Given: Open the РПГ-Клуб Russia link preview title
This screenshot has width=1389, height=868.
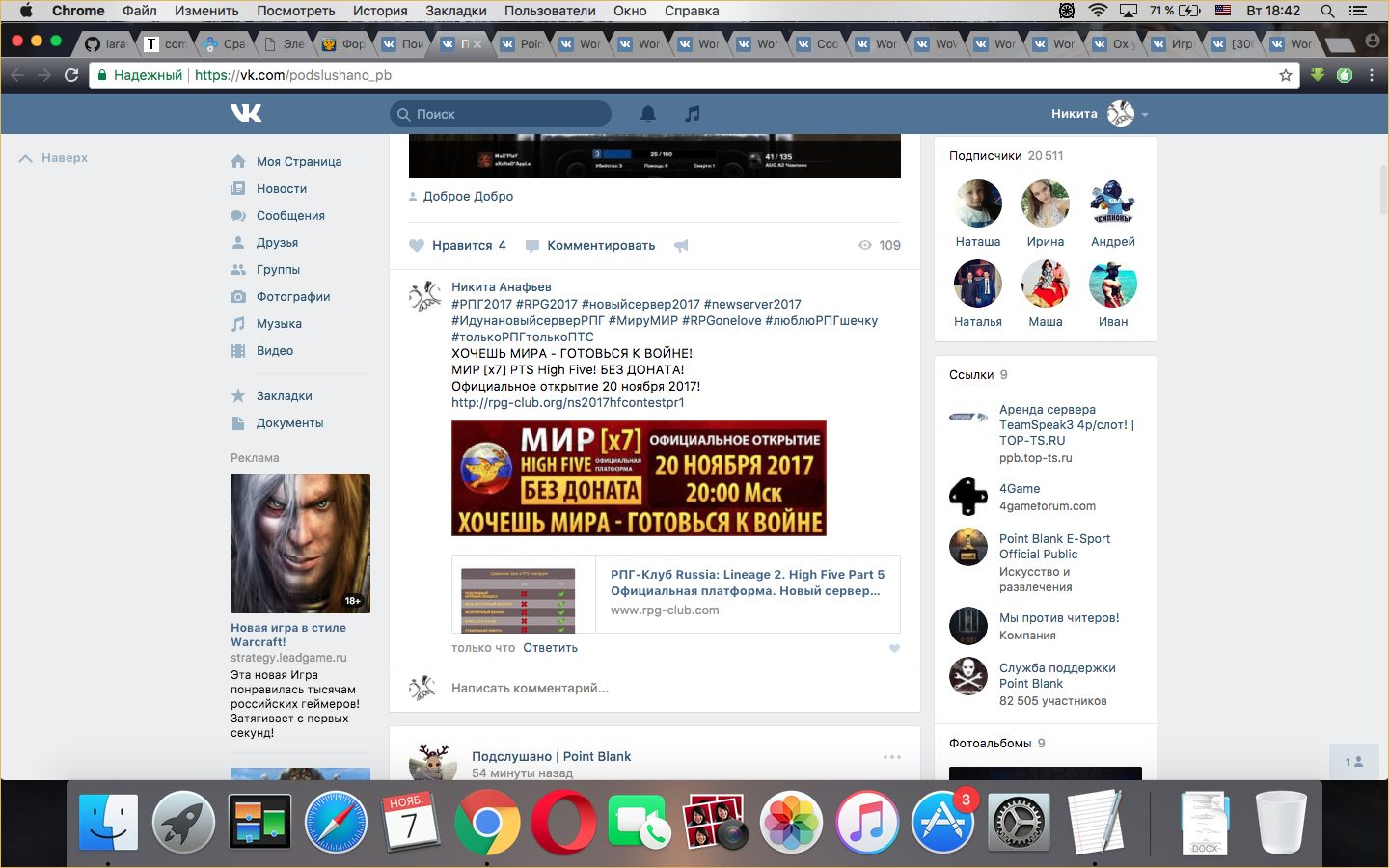Looking at the screenshot, I should [748, 583].
